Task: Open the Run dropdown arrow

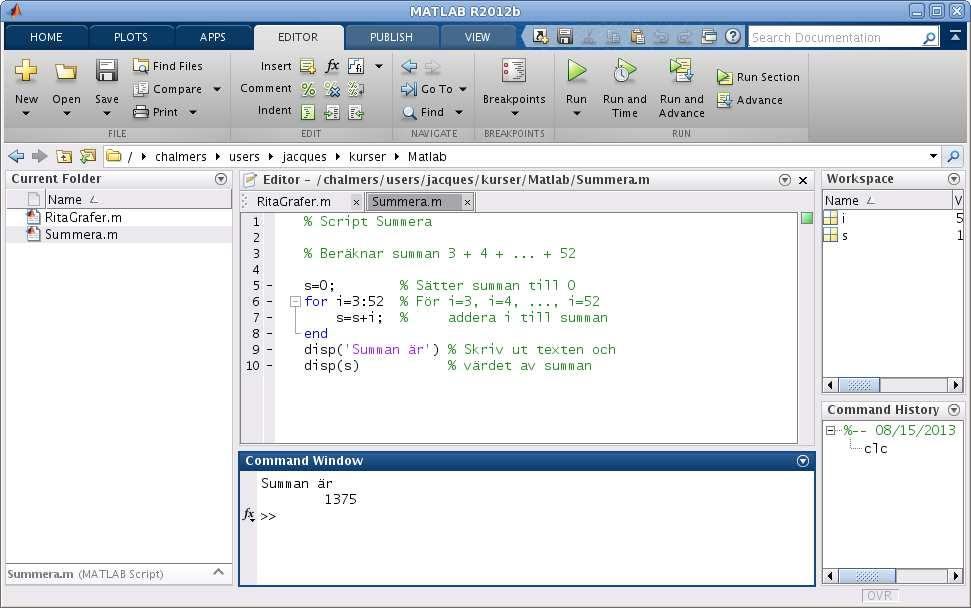Action: coord(577,113)
